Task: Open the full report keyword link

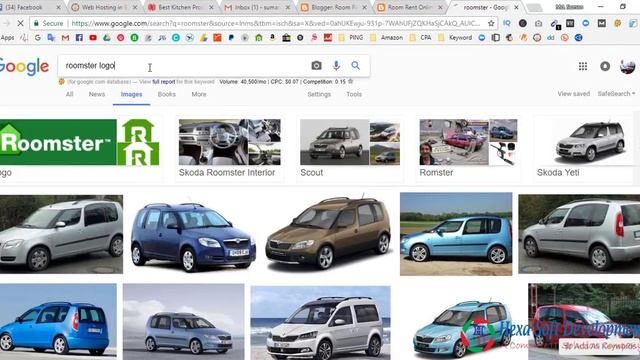Action: [164, 82]
